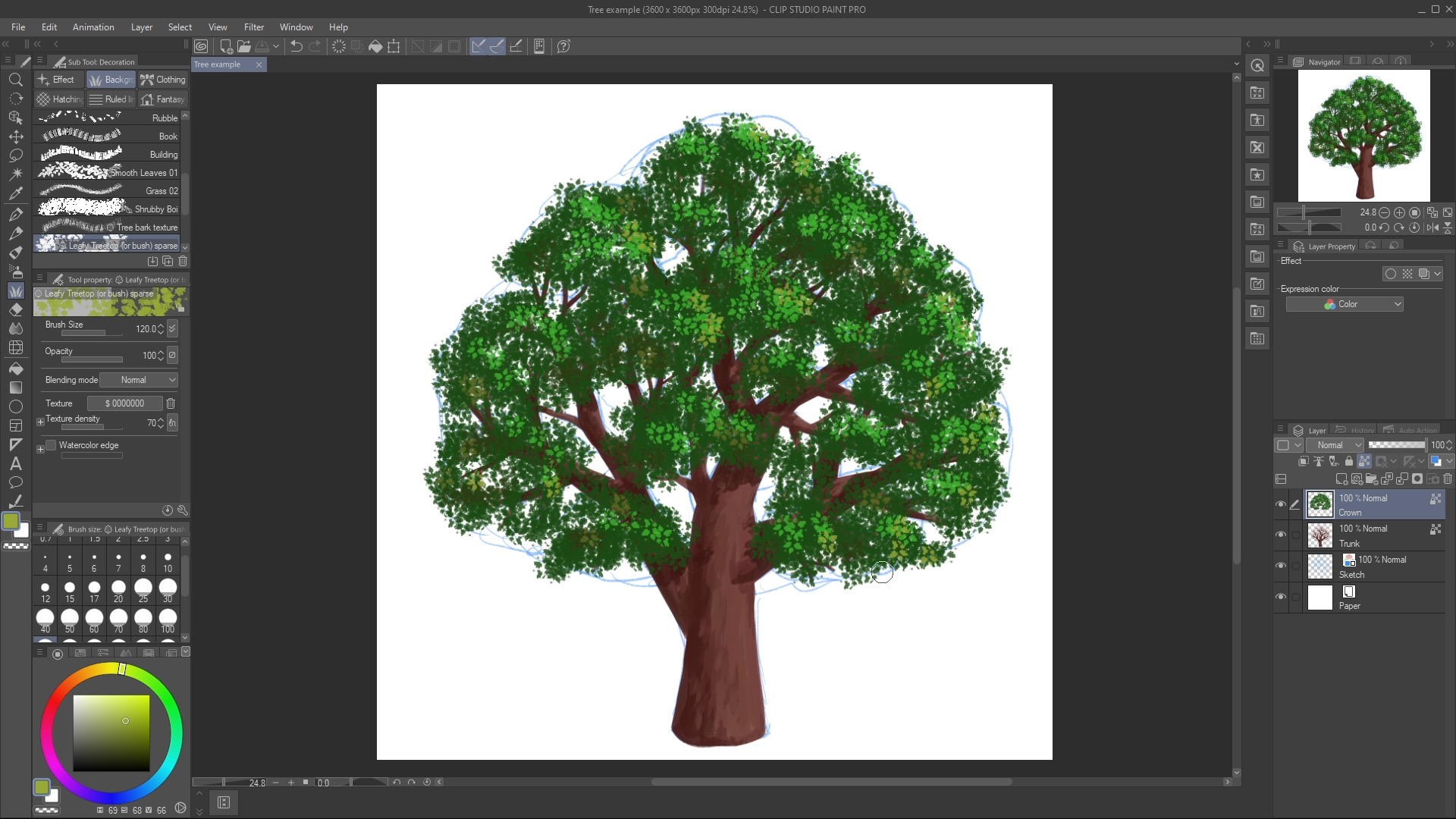Open the Filter menu
The height and width of the screenshot is (819, 1456).
coord(253,27)
